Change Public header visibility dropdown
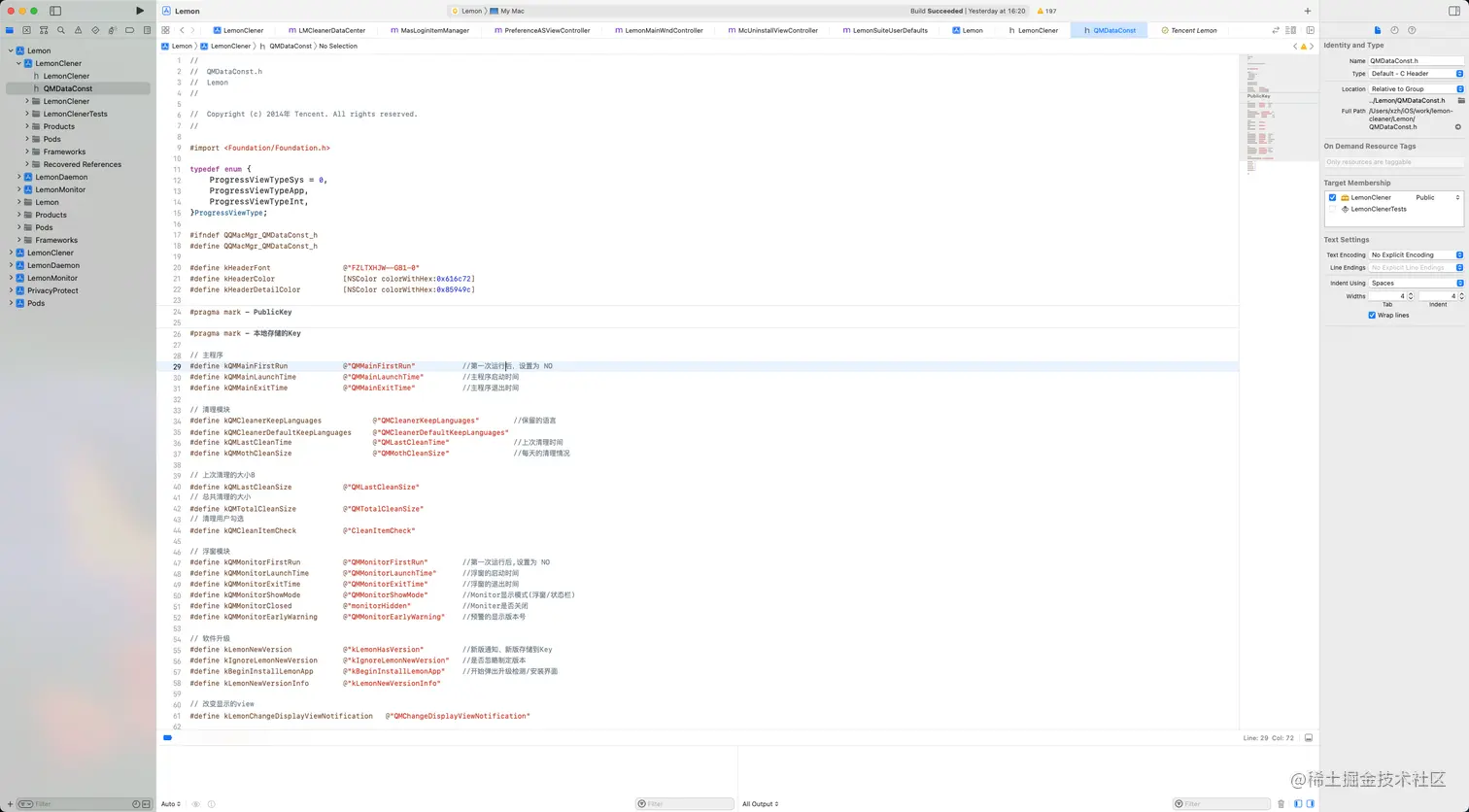1469x812 pixels. click(1437, 197)
